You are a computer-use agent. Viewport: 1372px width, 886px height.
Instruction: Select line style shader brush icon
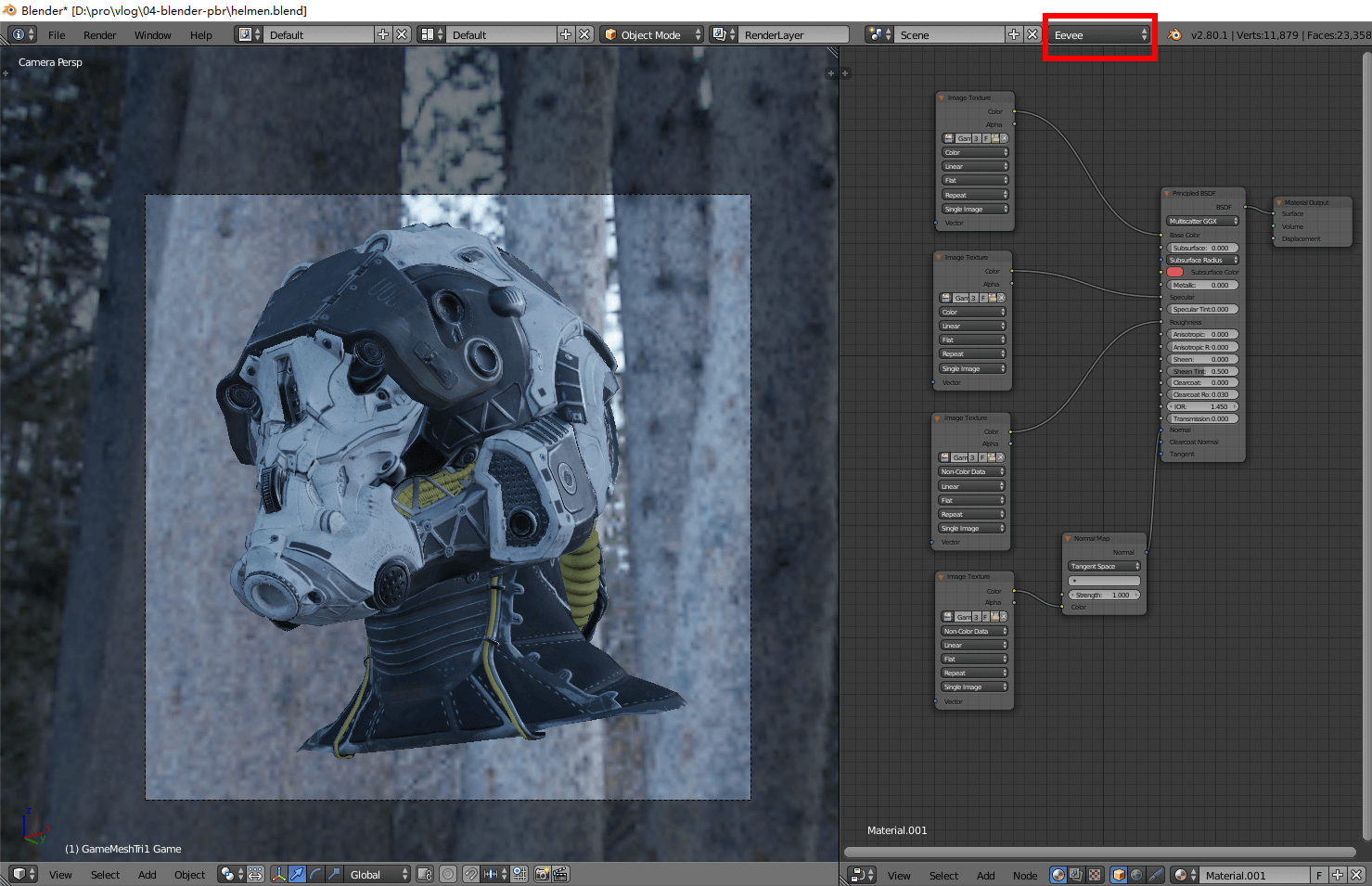point(1155,875)
